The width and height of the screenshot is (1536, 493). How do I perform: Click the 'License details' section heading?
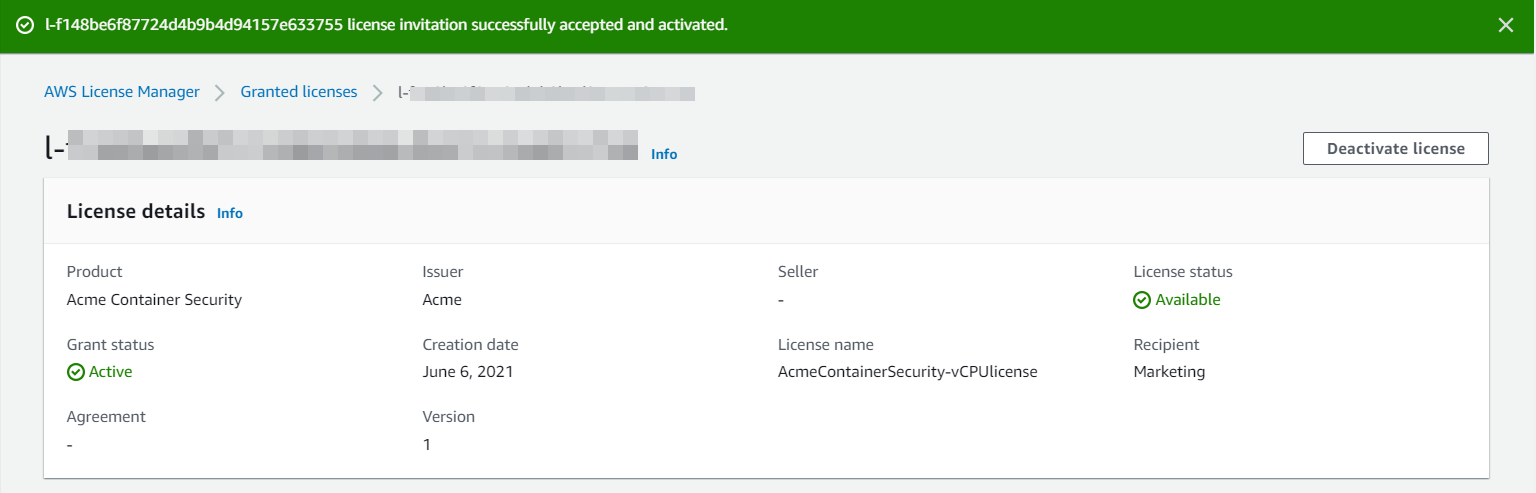136,212
